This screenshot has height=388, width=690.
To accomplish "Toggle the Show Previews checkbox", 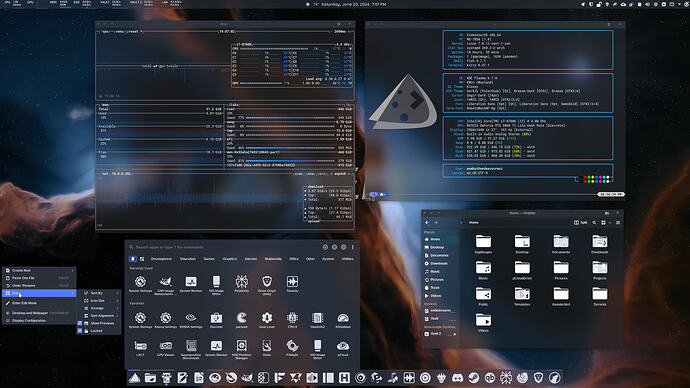I will (x=80, y=323).
